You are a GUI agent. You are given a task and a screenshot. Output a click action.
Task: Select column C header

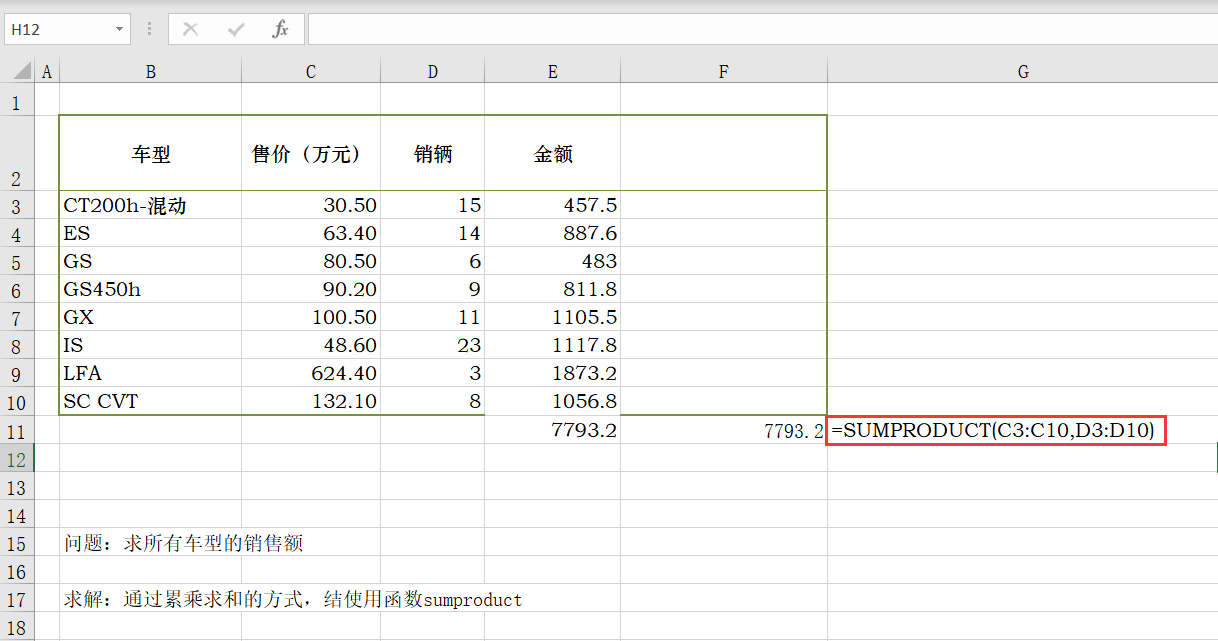(311, 71)
